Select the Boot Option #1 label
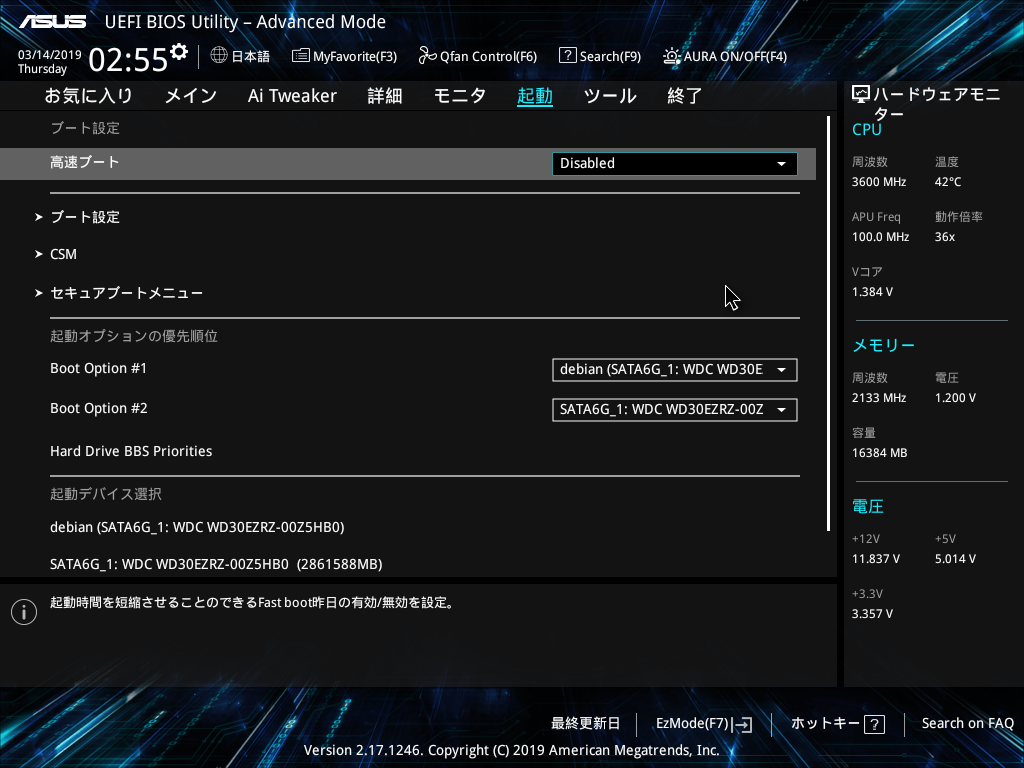 pyautogui.click(x=99, y=368)
